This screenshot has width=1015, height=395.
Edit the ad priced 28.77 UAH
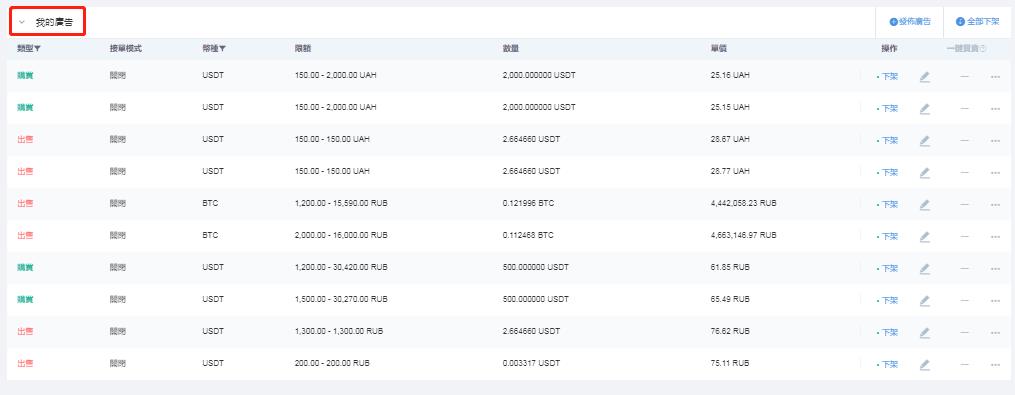click(925, 173)
